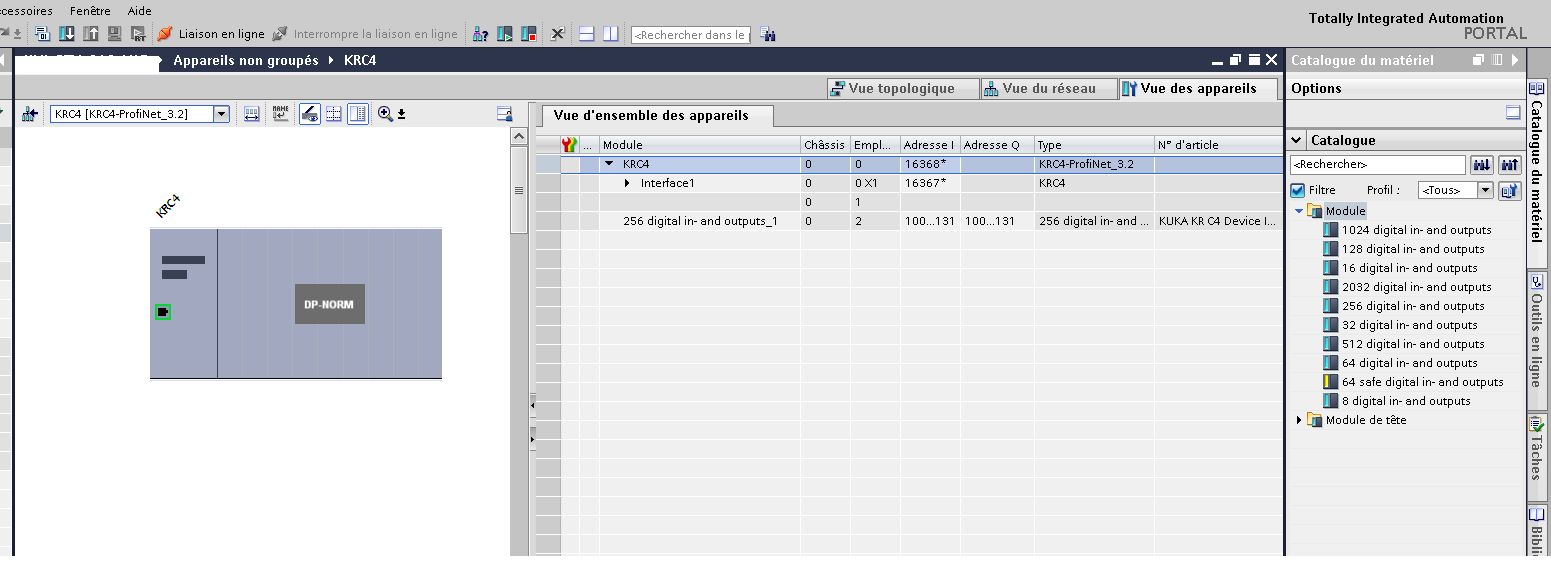Click the catalogue search up icon
This screenshot has width=1551, height=568.
1510,164
